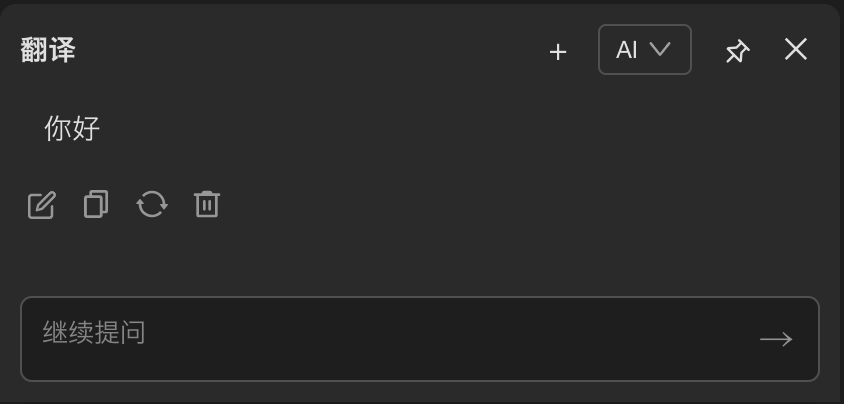The image size is (844, 404).
Task: Regenerate the translation response
Action: [x=152, y=204]
